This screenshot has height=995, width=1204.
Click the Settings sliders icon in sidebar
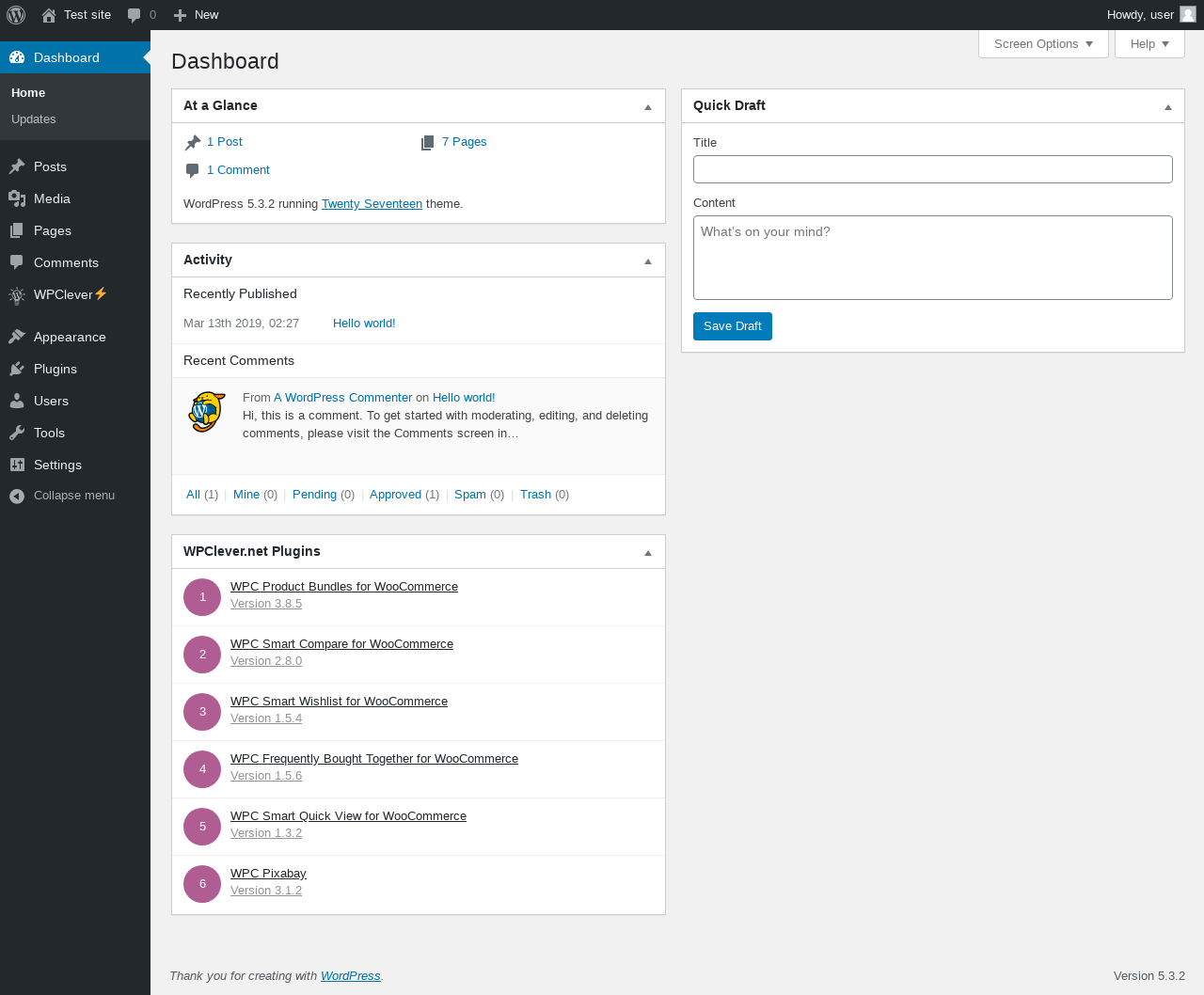[17, 465]
